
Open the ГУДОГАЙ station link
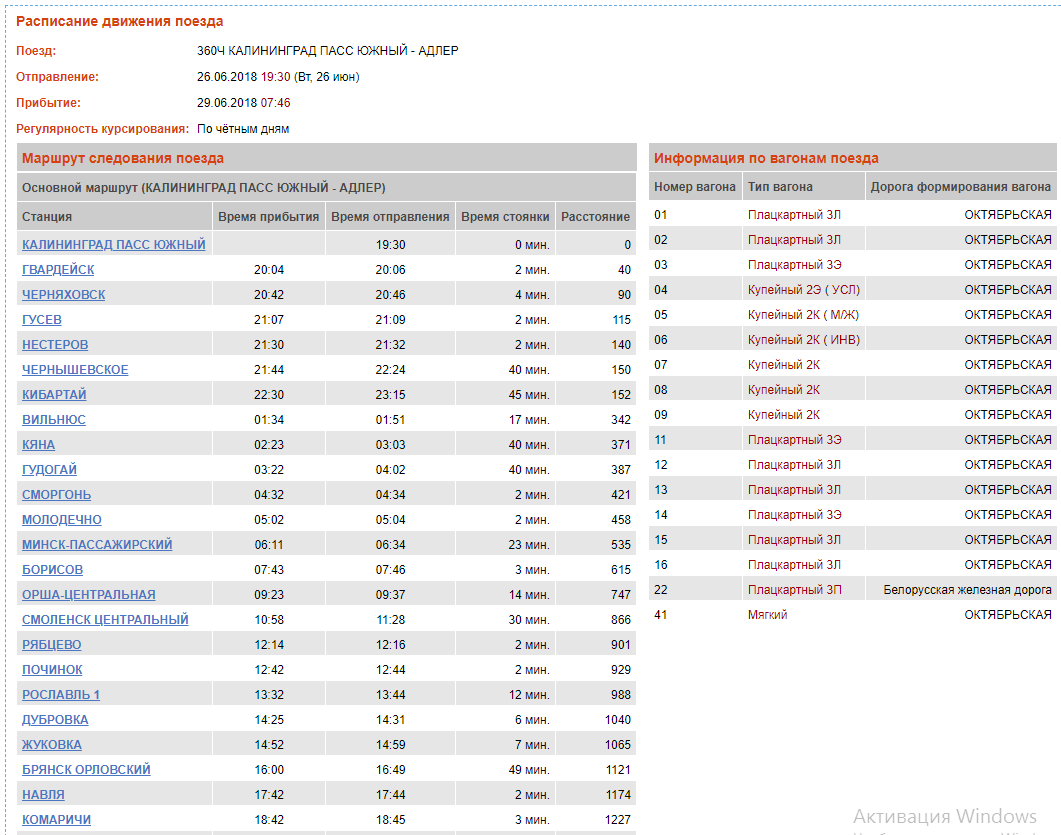point(49,470)
